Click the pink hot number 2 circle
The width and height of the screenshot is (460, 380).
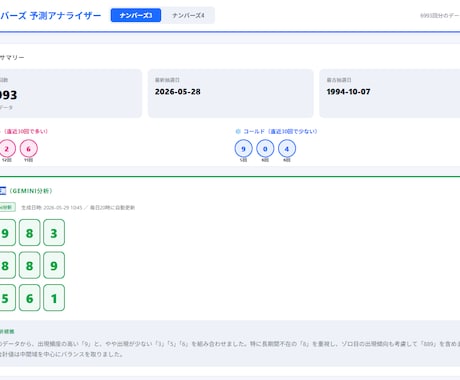pyautogui.click(x=7, y=149)
